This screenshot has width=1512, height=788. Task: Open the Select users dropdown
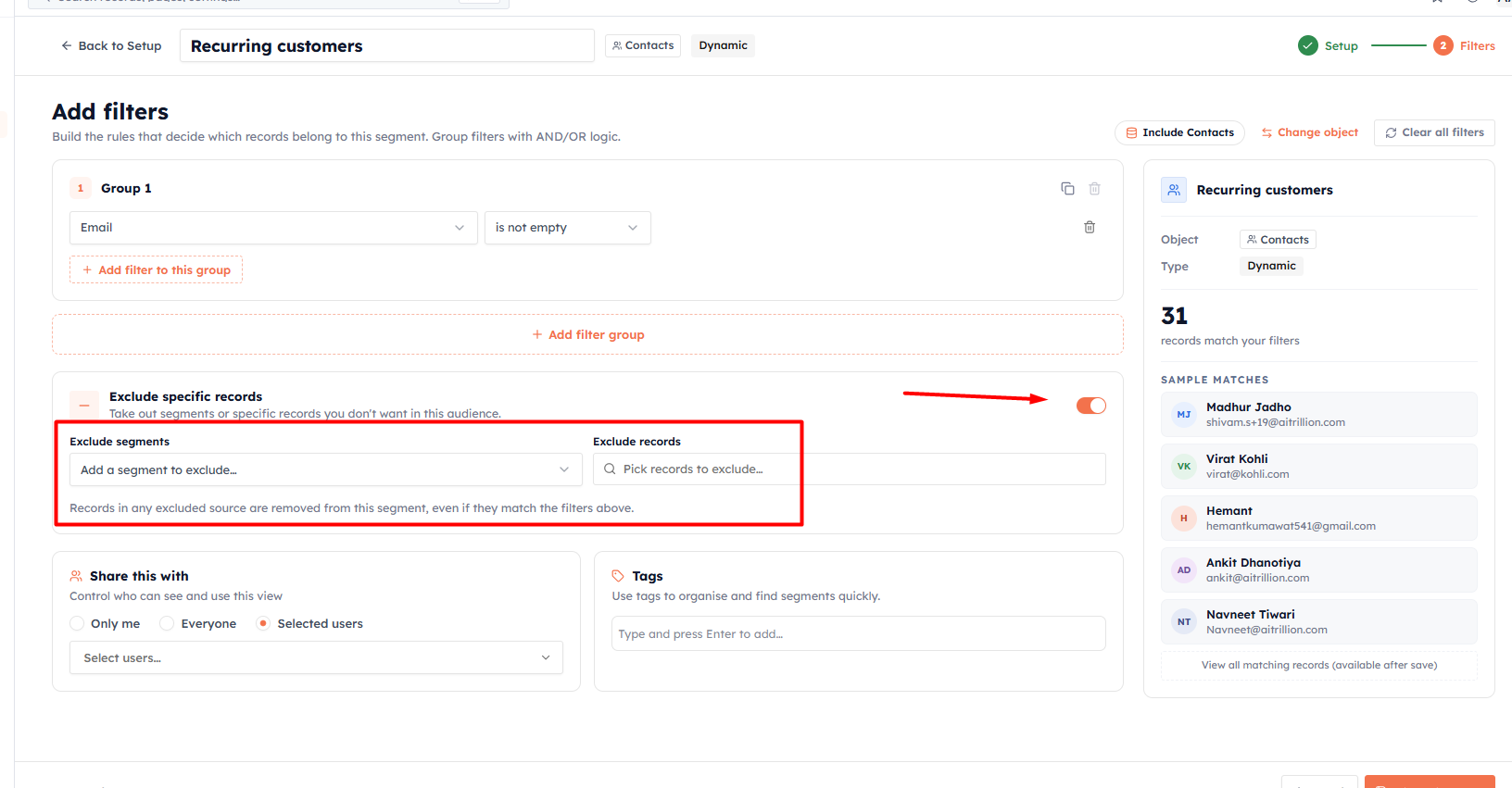coord(316,657)
